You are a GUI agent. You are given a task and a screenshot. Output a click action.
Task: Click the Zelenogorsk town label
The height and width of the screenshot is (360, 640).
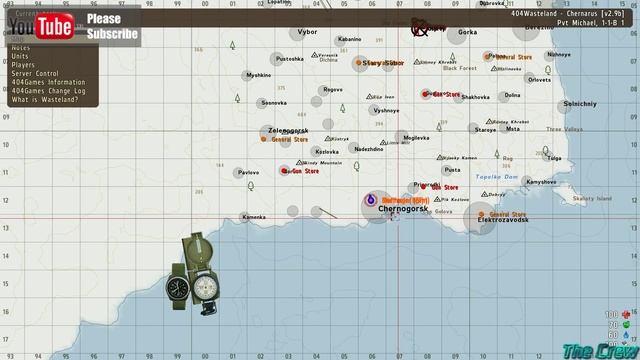[x=288, y=131]
